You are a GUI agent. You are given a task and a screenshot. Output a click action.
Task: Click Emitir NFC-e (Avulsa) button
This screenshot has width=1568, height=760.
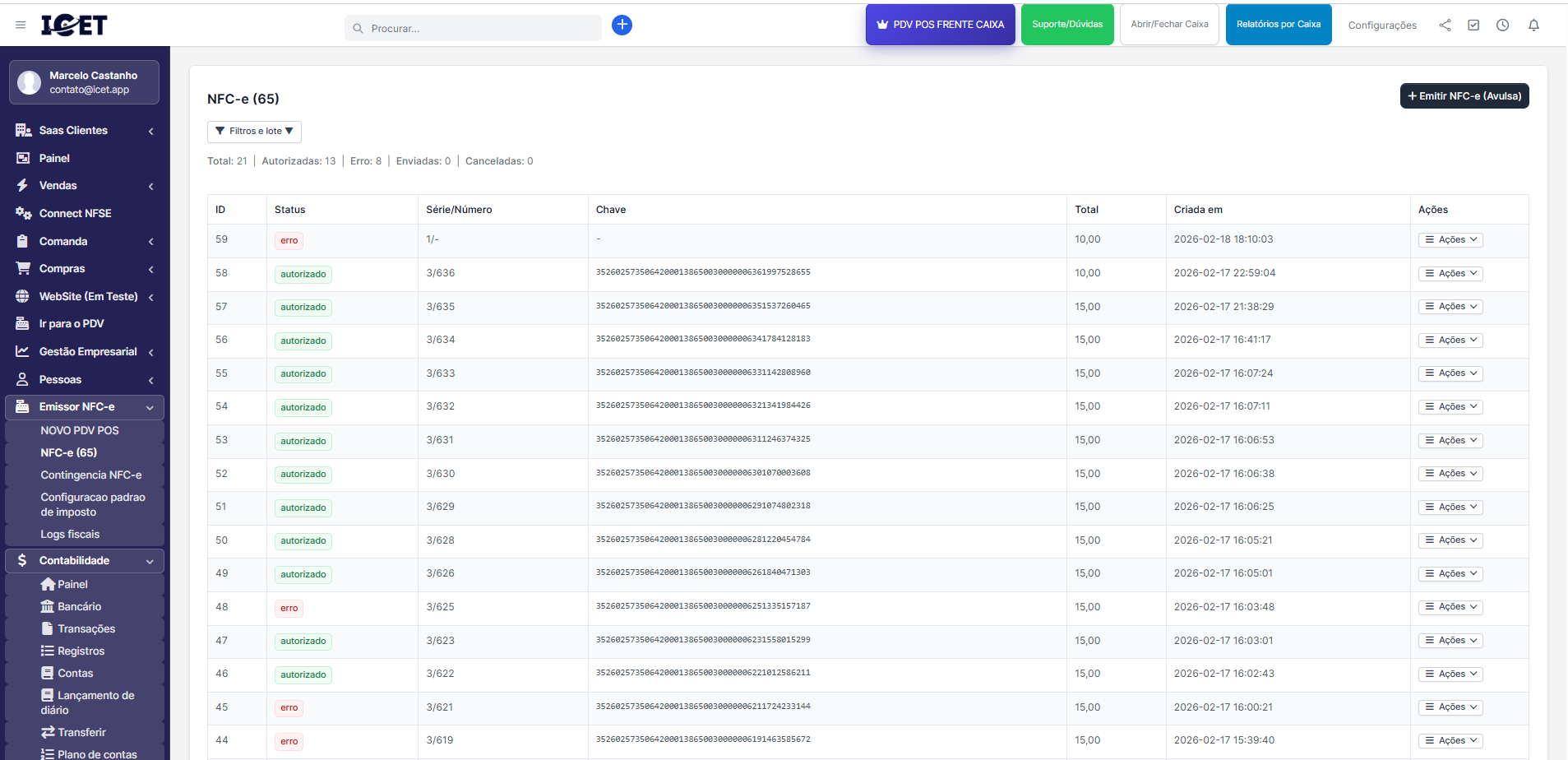[1464, 96]
